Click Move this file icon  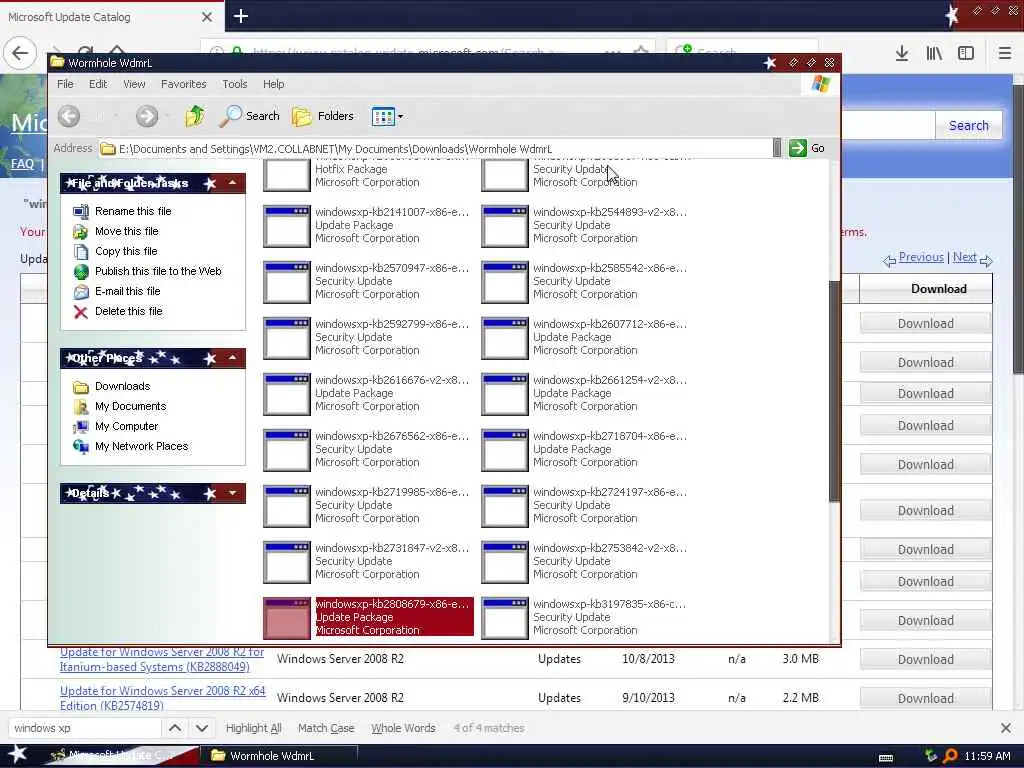[x=81, y=231]
